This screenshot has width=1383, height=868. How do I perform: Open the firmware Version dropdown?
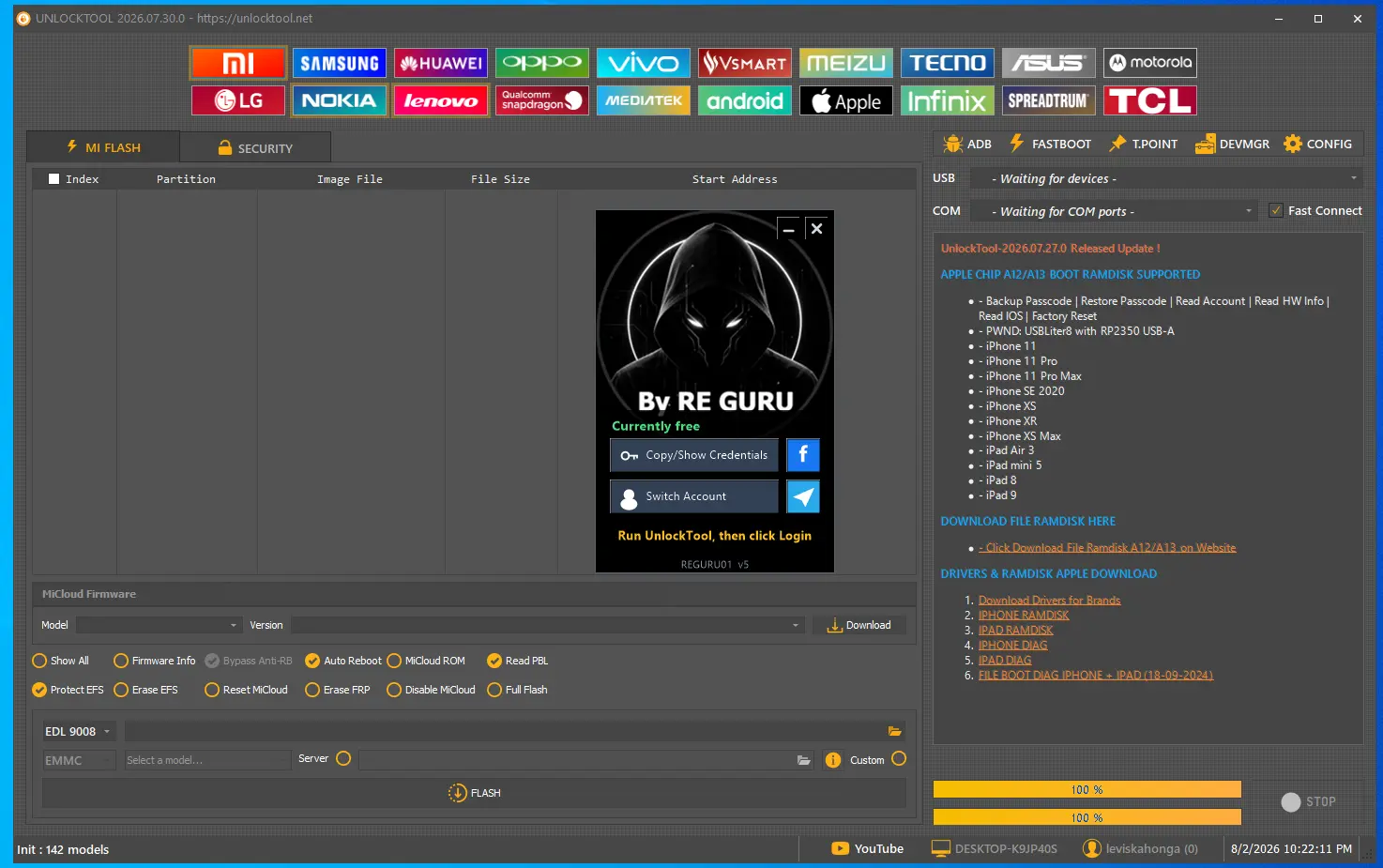pos(548,625)
